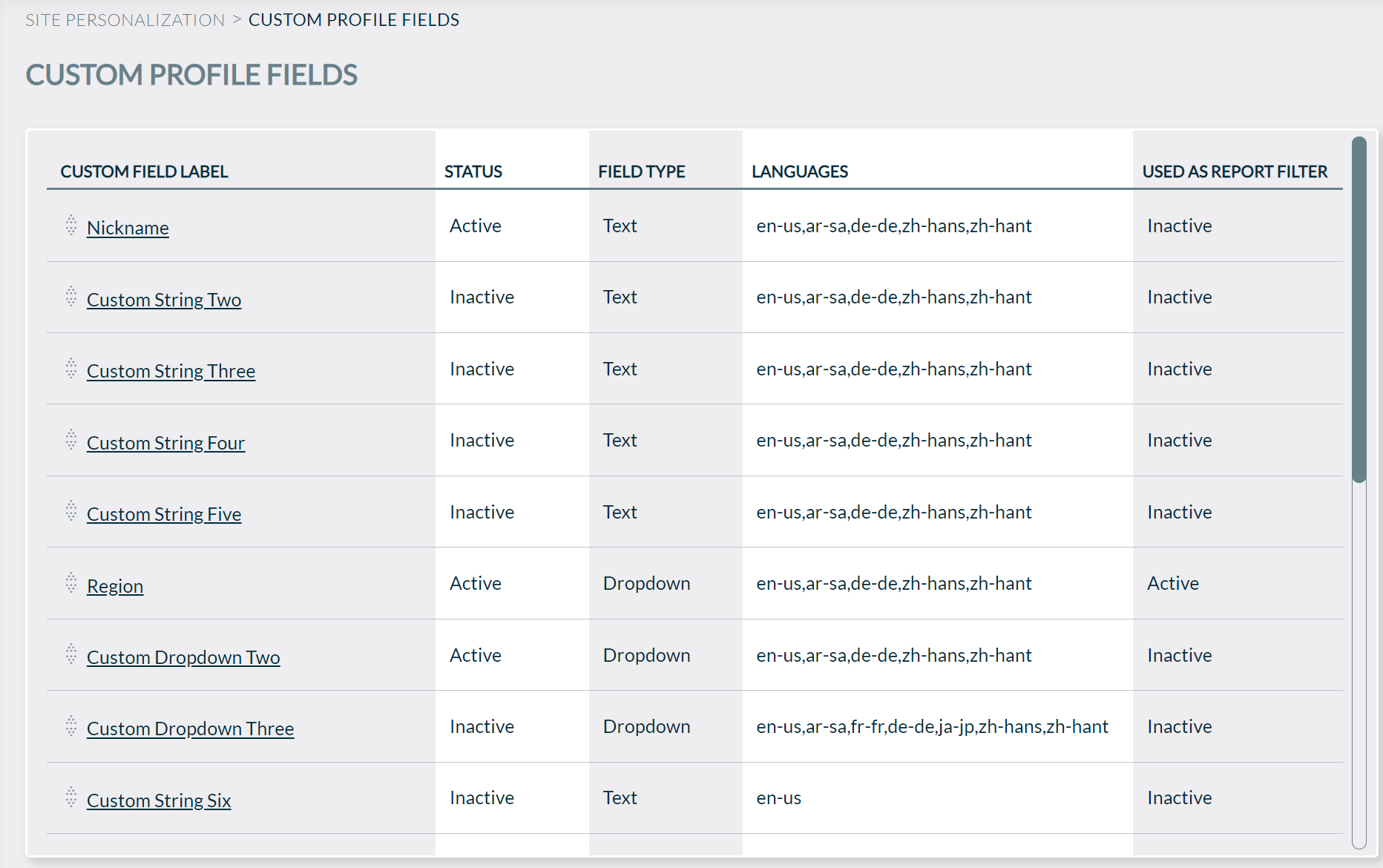
Task: Click the drag handle beside Nickname
Action: [x=70, y=226]
